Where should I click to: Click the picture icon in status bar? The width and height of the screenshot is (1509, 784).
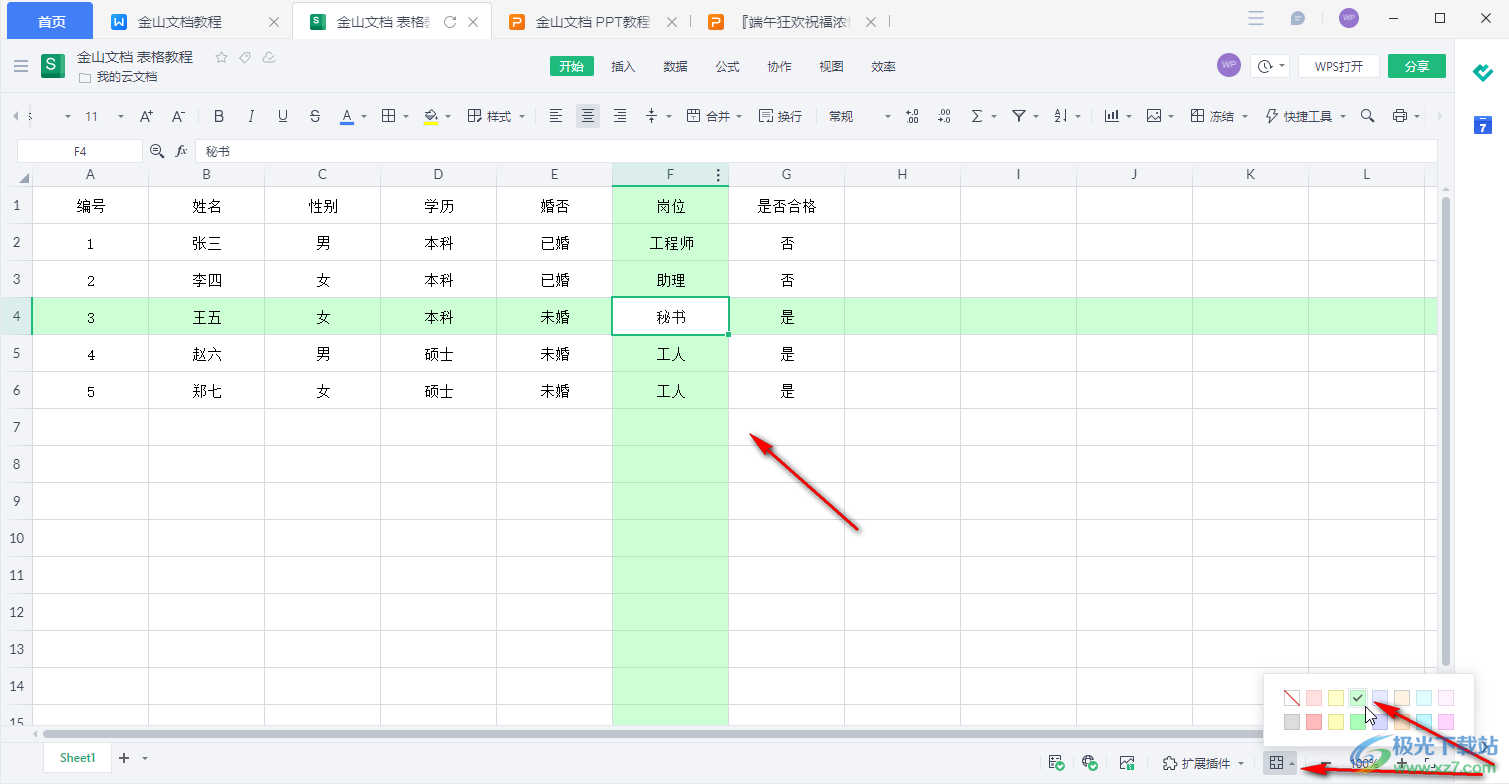1127,763
